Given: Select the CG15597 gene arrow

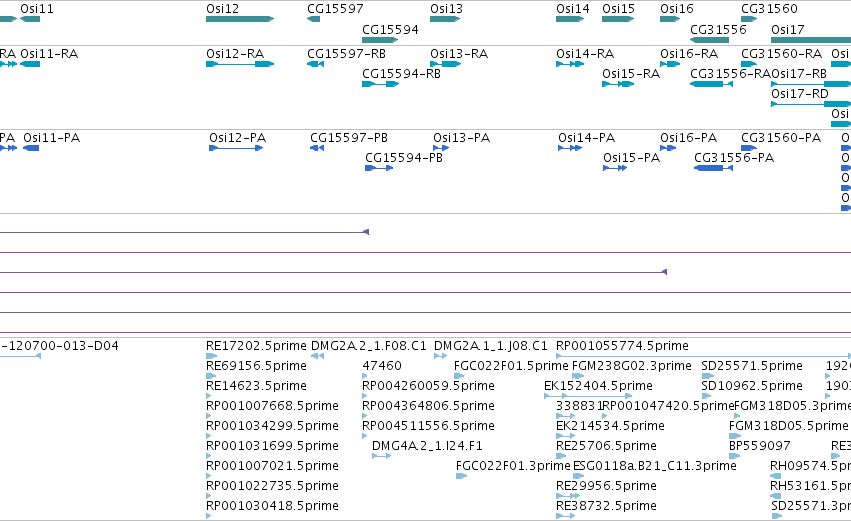Looking at the screenshot, I should tap(313, 19).
